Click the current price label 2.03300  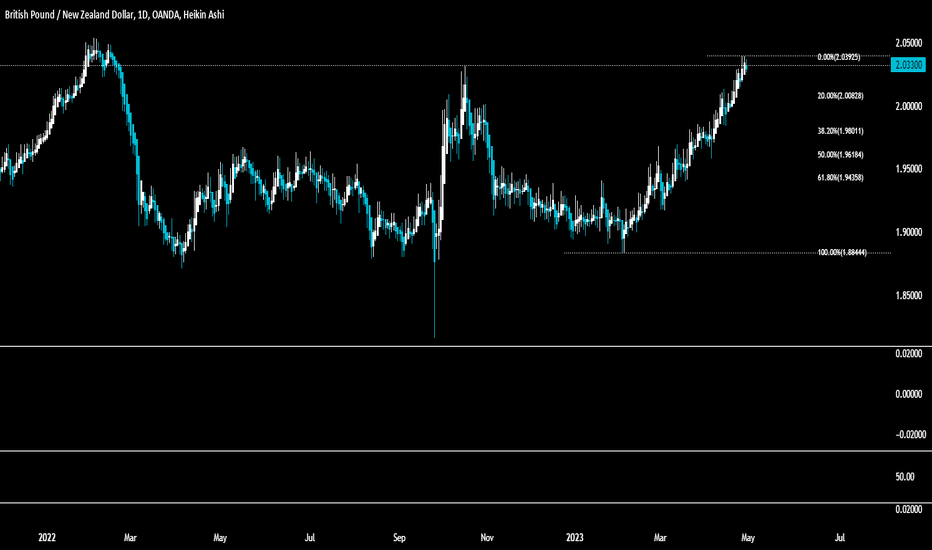(x=908, y=65)
